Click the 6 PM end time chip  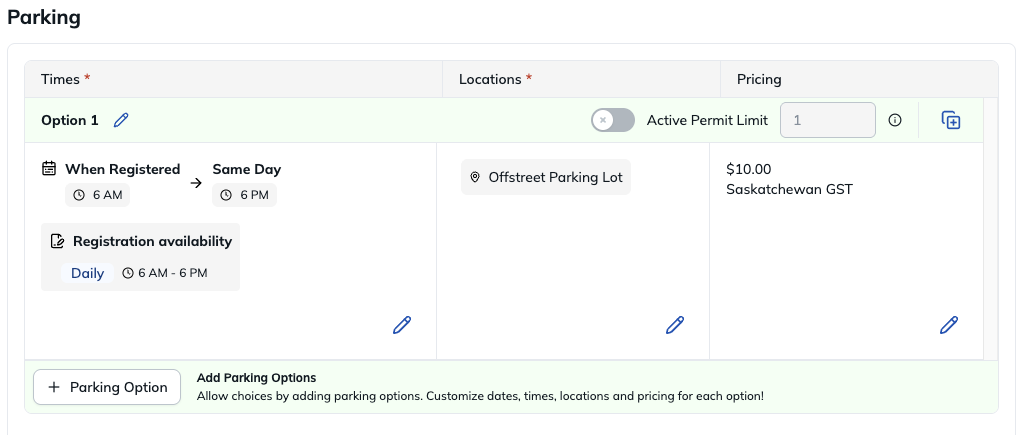coord(244,195)
